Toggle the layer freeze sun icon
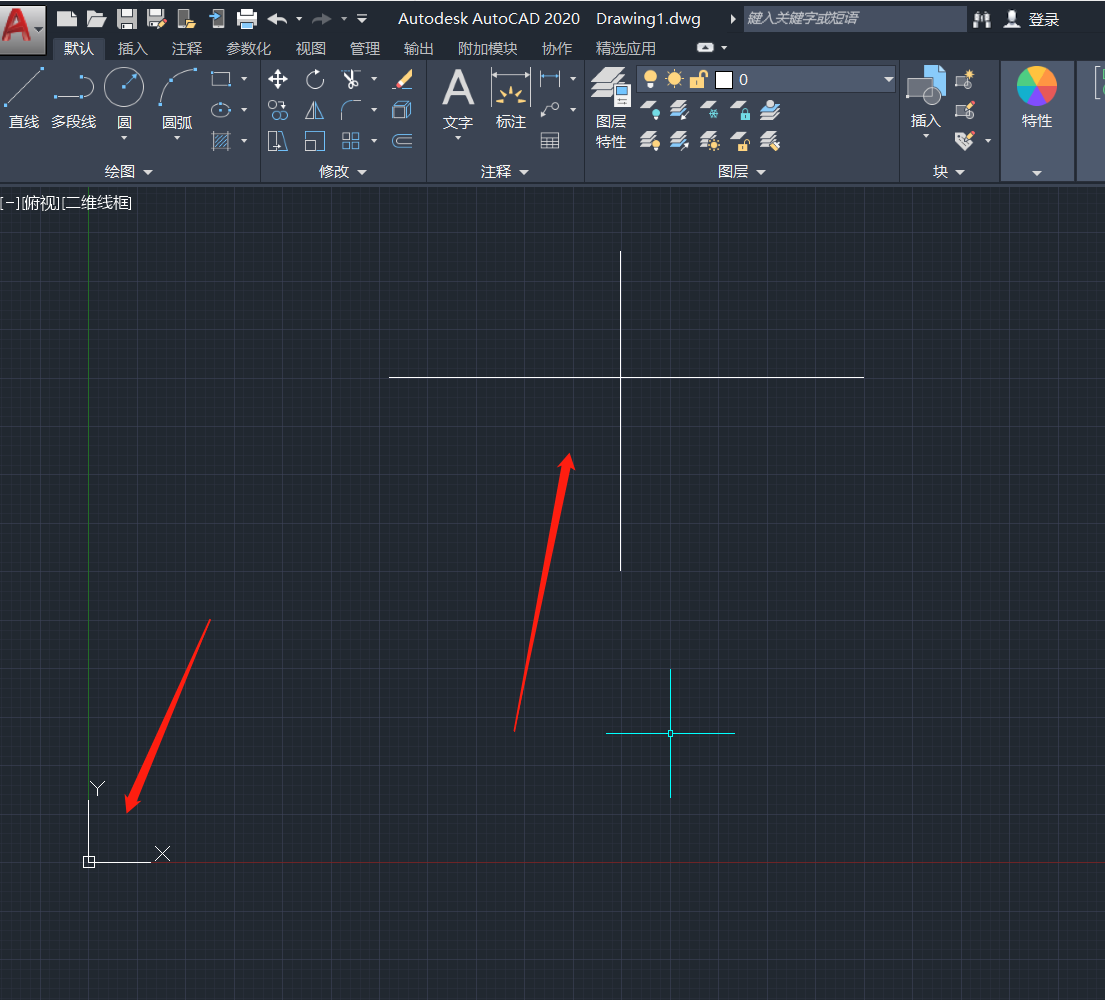The height and width of the screenshot is (1000, 1105). click(674, 79)
